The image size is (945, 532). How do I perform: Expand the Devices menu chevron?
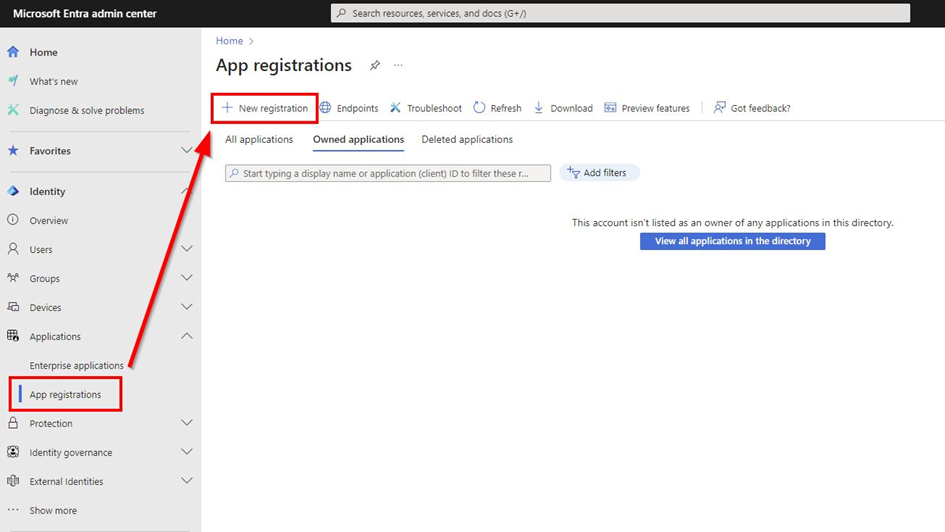tap(187, 306)
